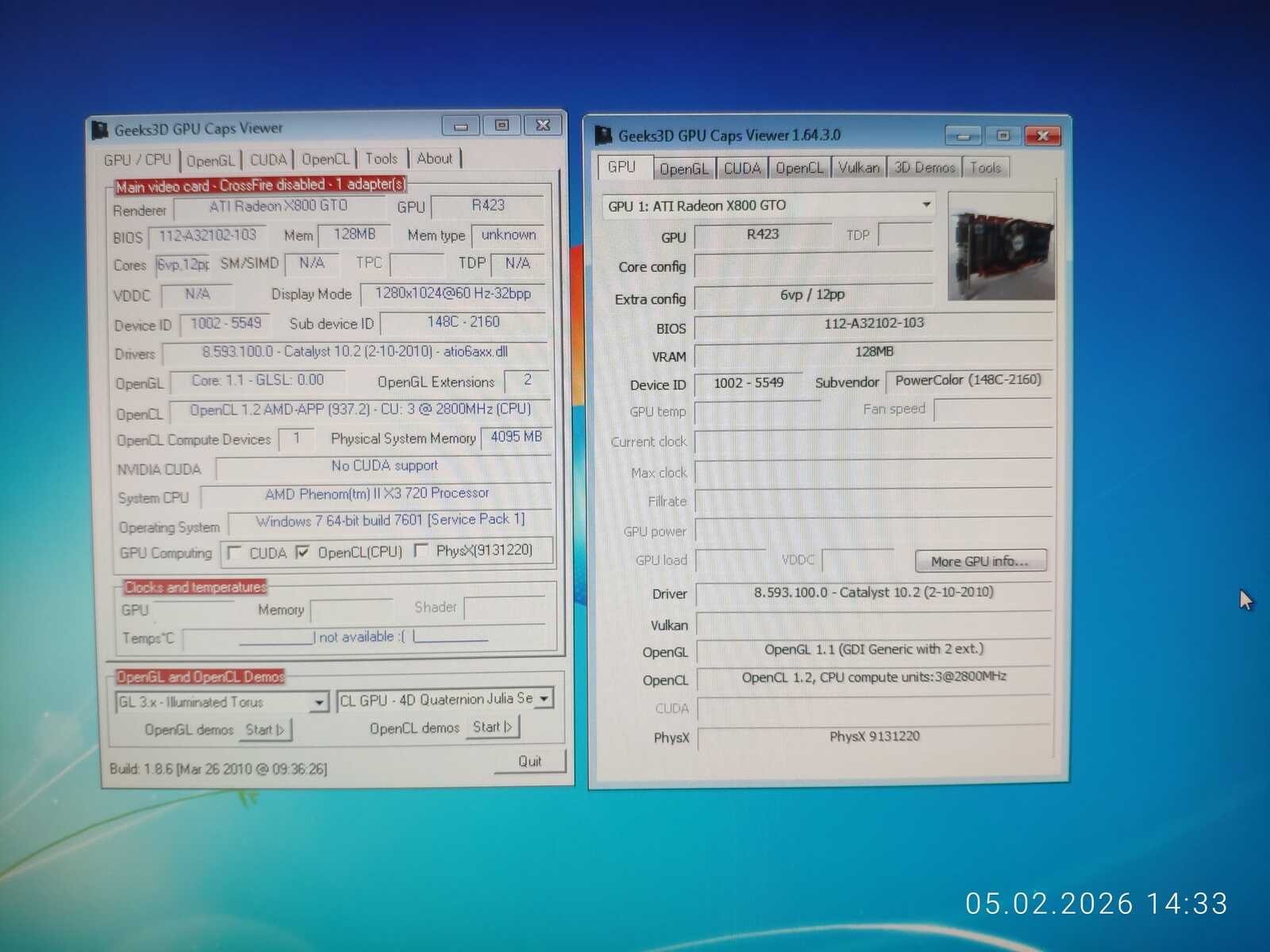1270x952 pixels.
Task: Toggle the PhysX(9131220) checkbox
Action: [x=421, y=550]
